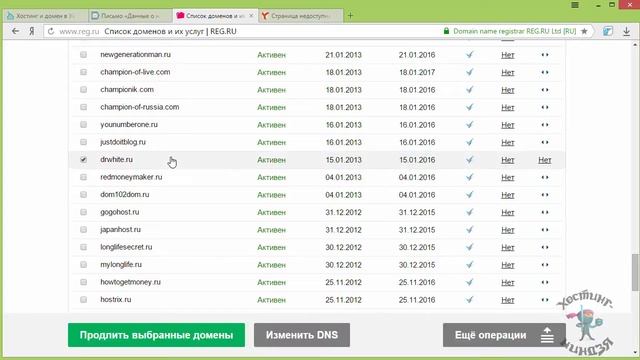The height and width of the screenshot is (360, 640).
Task: Open domain howtogetmoney.ru
Action: click(131, 282)
